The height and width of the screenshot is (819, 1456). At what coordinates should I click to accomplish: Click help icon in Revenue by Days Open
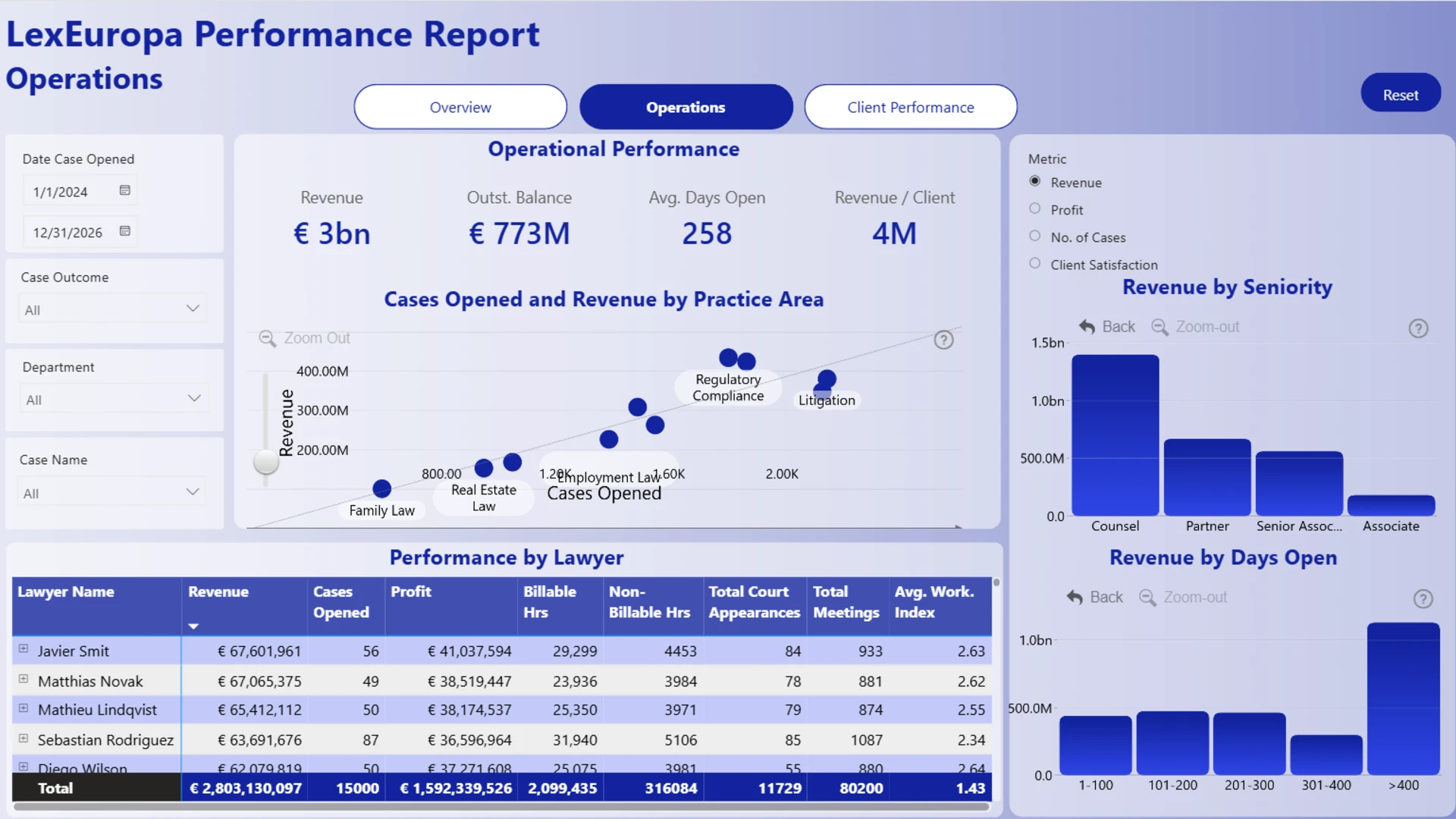[1423, 599]
